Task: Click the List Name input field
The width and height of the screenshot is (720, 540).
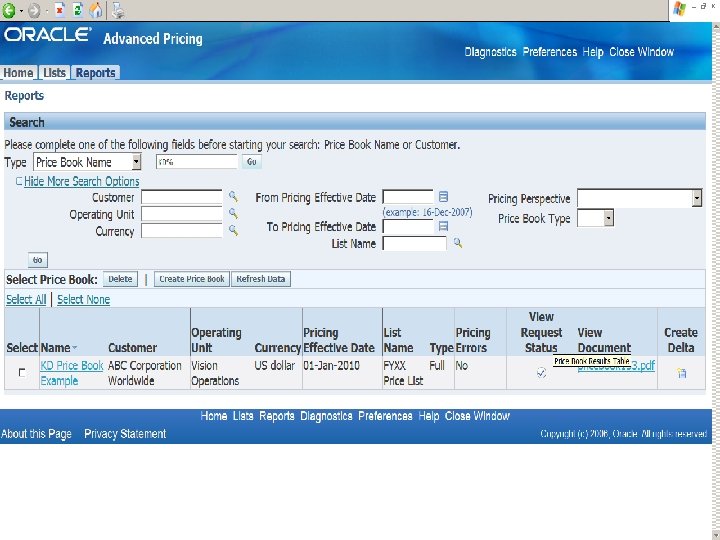Action: pos(414,243)
